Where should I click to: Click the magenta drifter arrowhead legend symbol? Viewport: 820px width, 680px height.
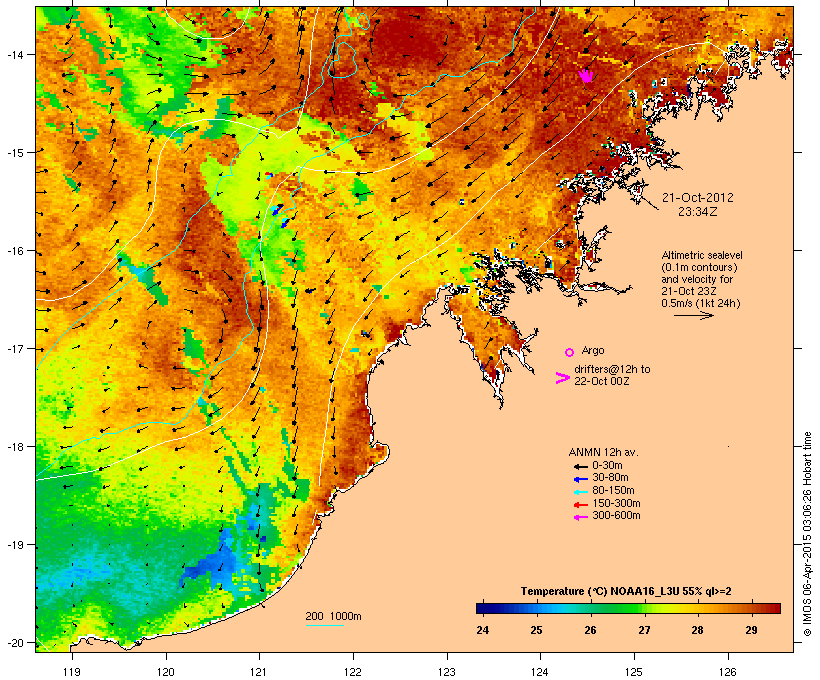[562, 378]
